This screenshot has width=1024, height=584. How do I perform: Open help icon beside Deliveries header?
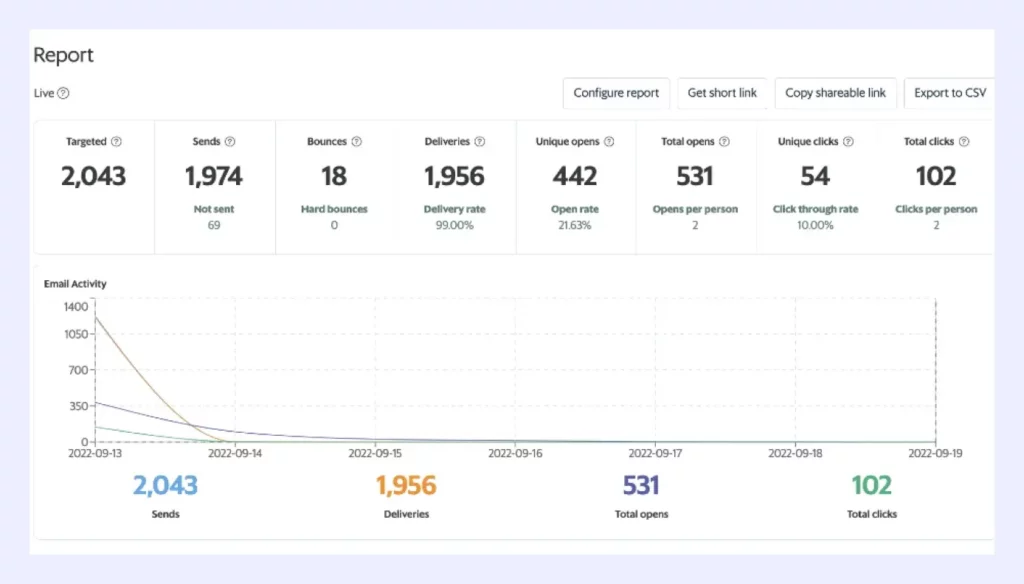click(480, 142)
